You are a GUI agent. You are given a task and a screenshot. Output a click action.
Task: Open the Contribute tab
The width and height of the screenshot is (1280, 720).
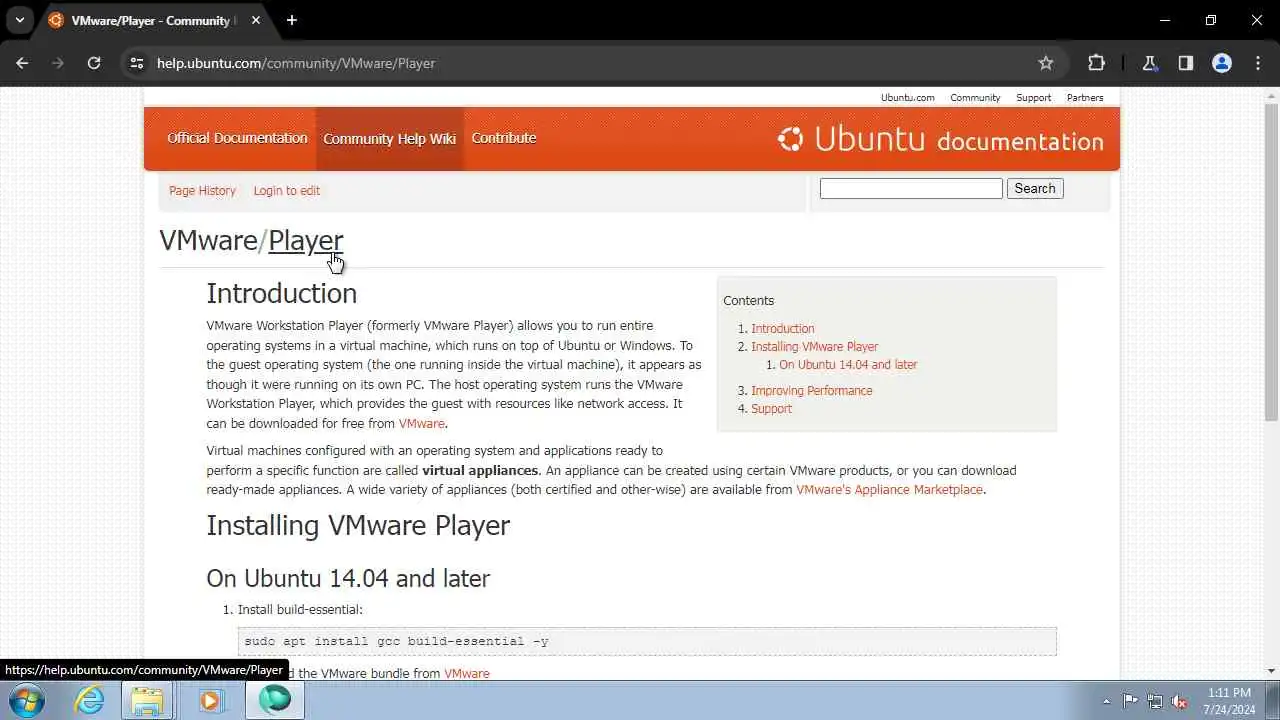pyautogui.click(x=504, y=138)
